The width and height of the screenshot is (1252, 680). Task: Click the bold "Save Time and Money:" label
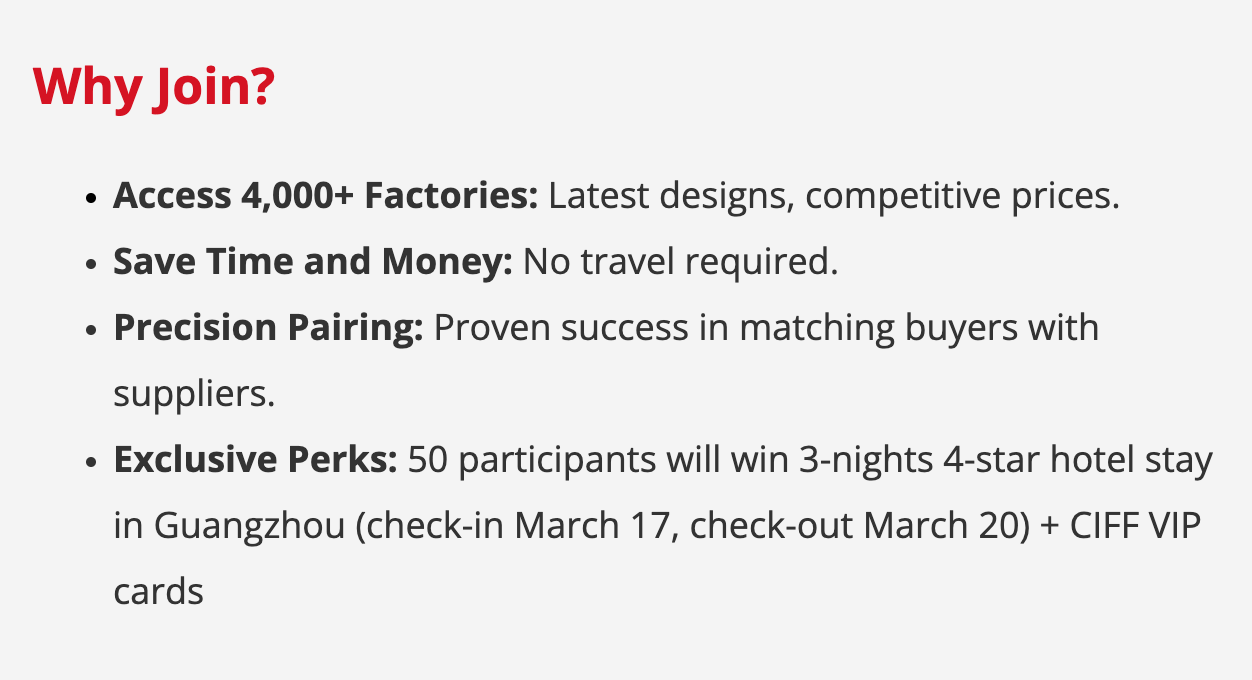(312, 262)
